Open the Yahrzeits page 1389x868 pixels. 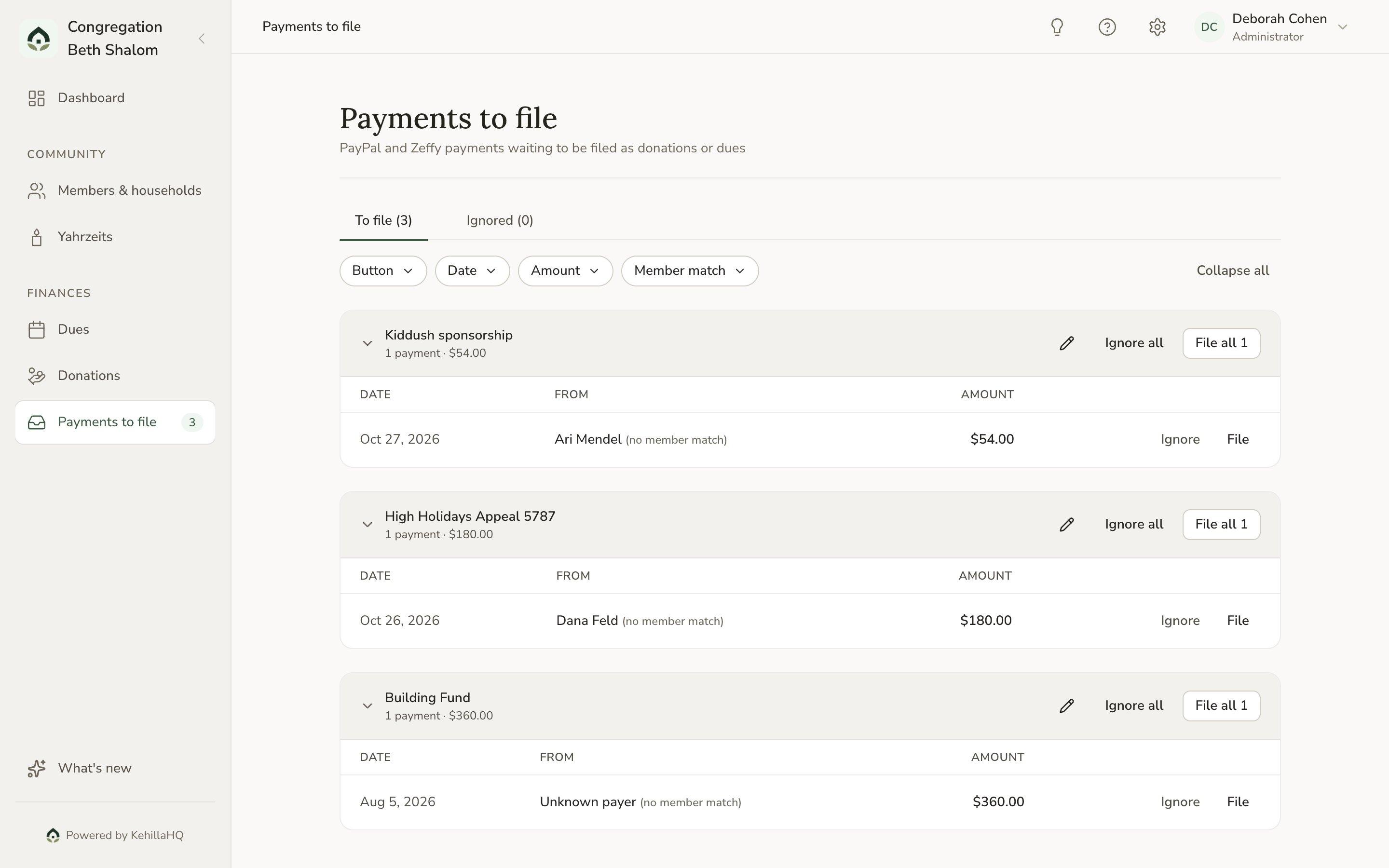click(x=115, y=237)
